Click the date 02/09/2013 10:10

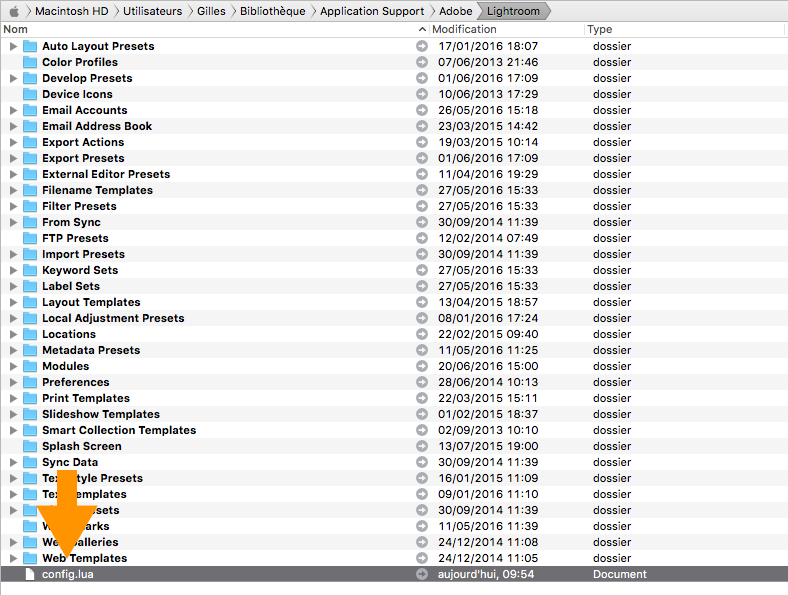pyautogui.click(x=488, y=430)
